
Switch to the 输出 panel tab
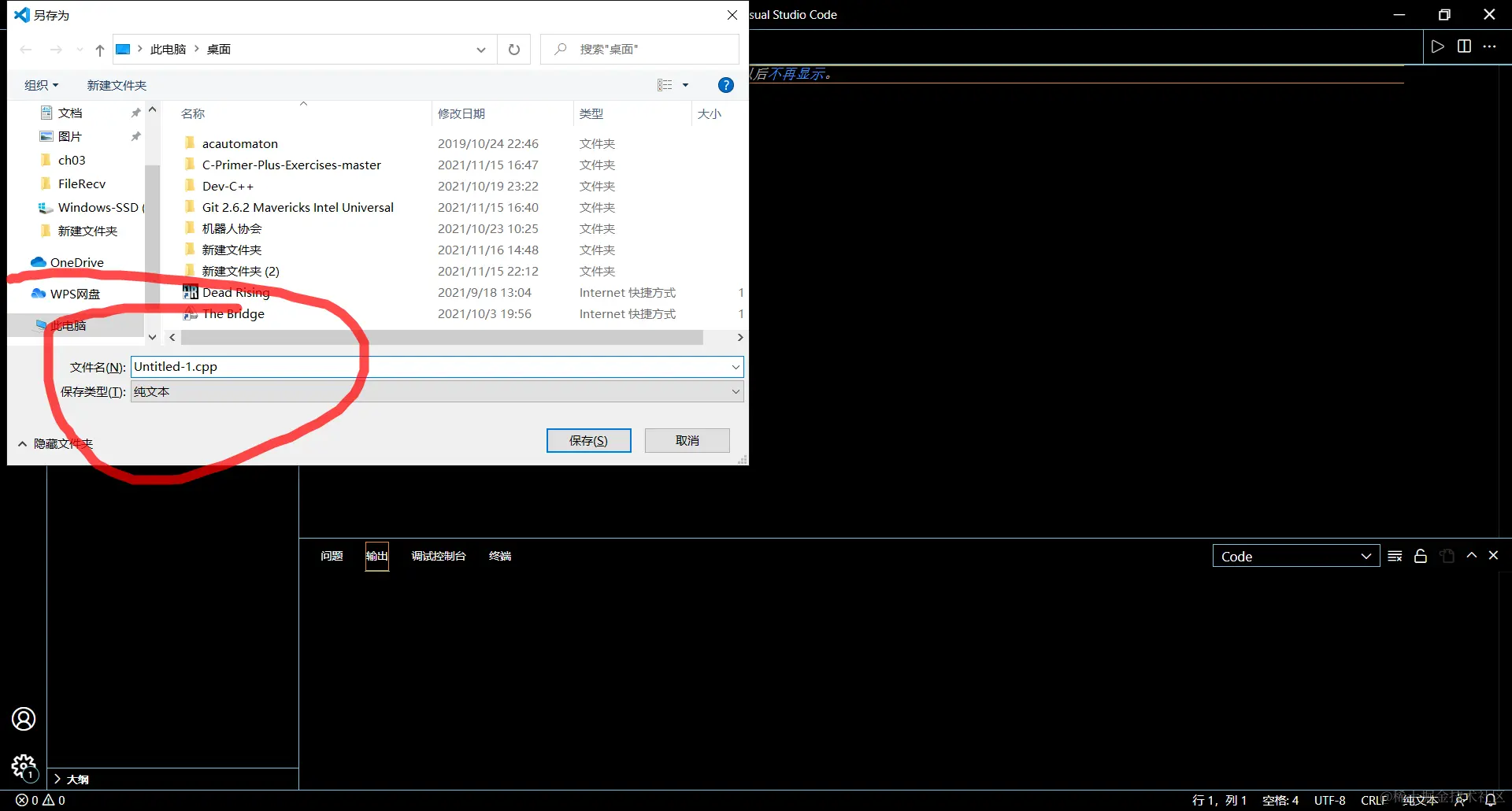377,556
